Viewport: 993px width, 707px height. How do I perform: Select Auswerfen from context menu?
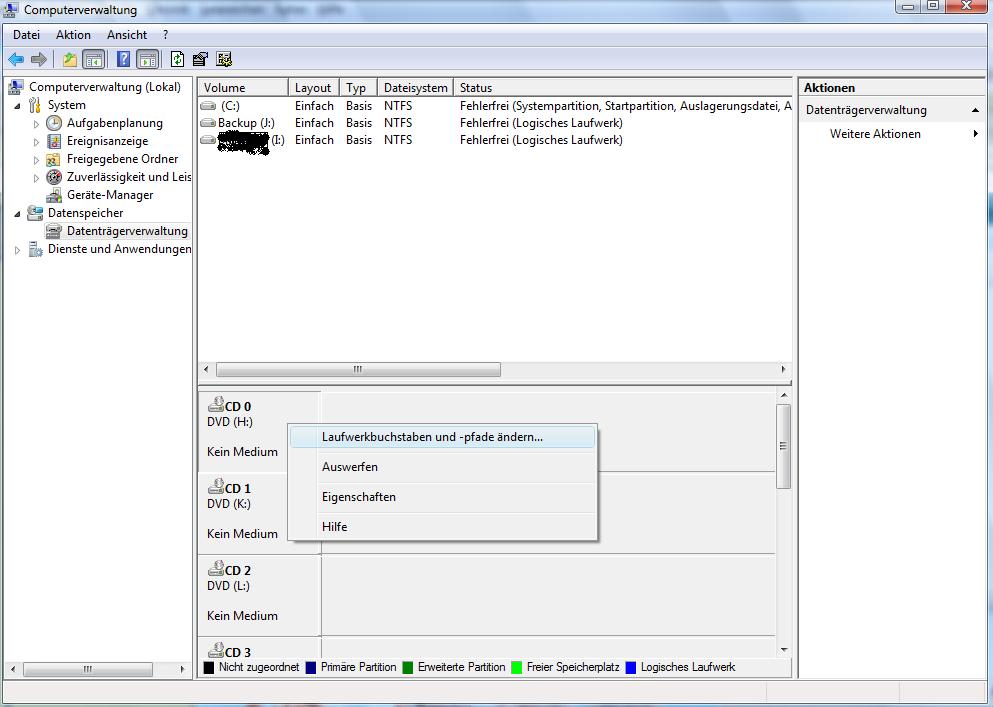pyautogui.click(x=350, y=467)
